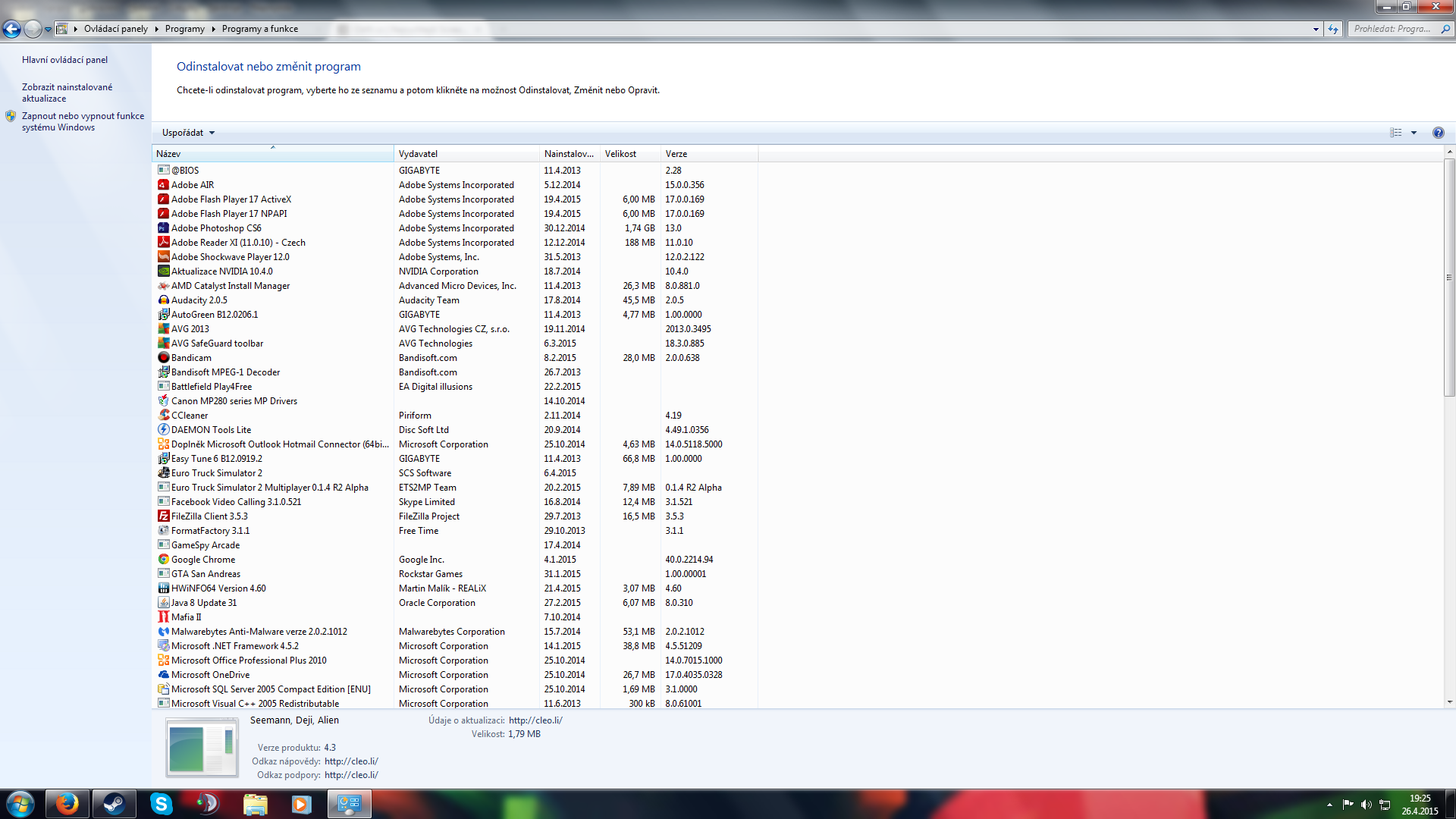
Task: Click the vertical scrollbar thumb of the list
Action: tap(1449, 277)
